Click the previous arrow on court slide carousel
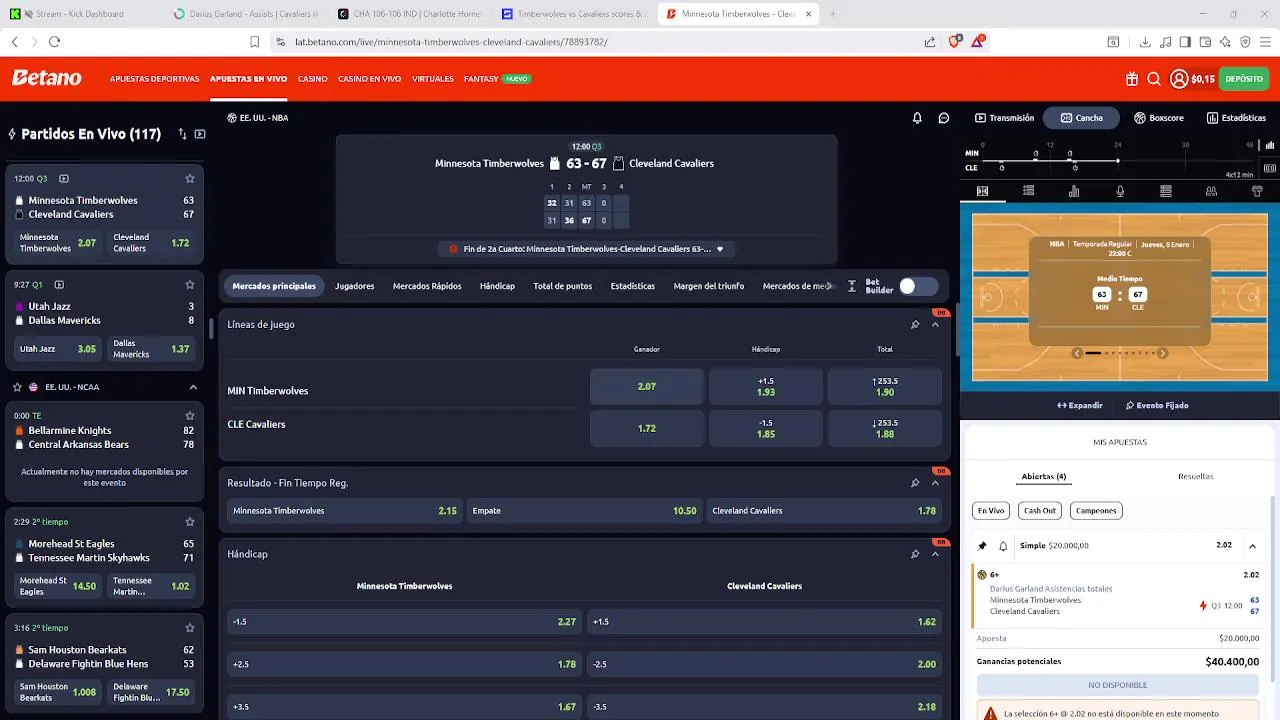Screen dimensions: 1280x720 [1077, 353]
